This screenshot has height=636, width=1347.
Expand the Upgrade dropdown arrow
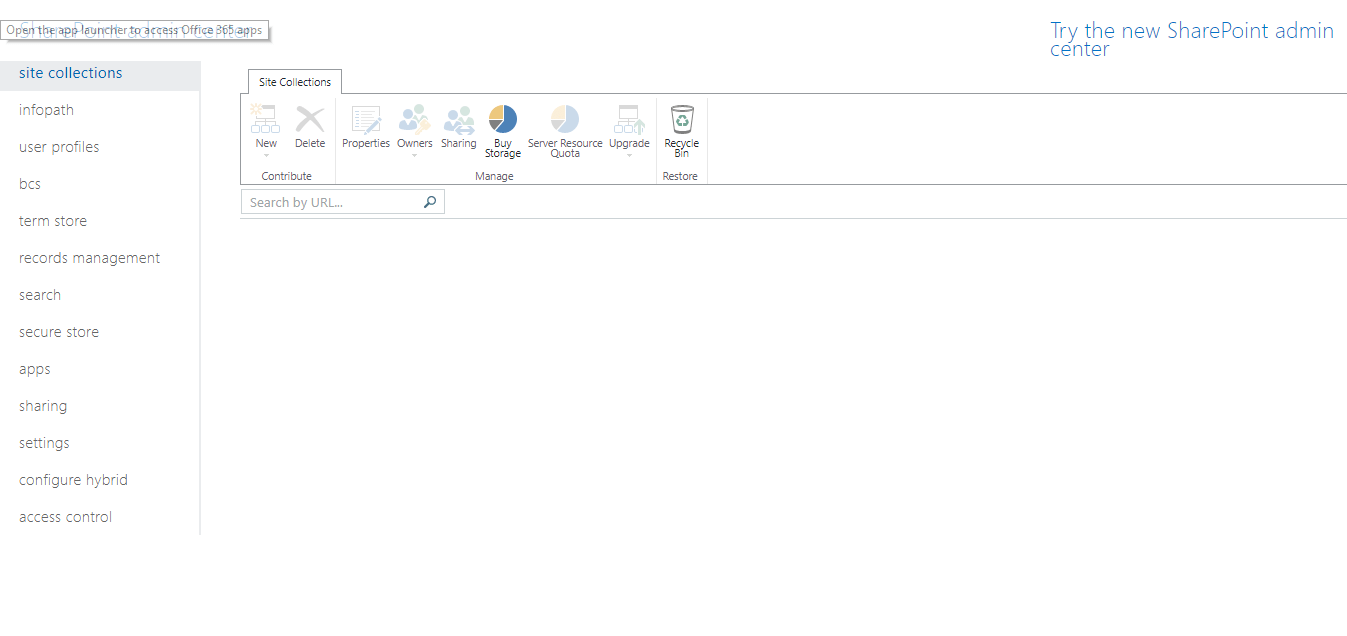tap(629, 155)
